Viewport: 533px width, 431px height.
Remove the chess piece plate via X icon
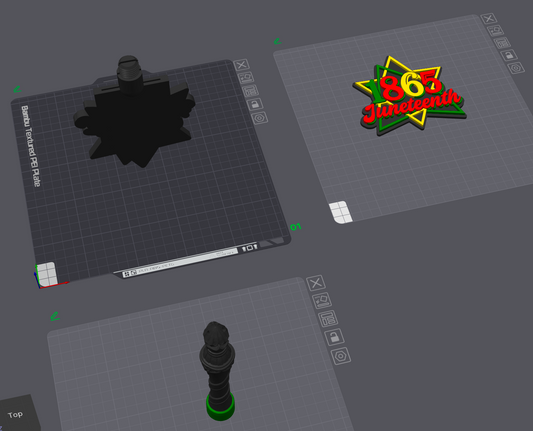coord(316,283)
